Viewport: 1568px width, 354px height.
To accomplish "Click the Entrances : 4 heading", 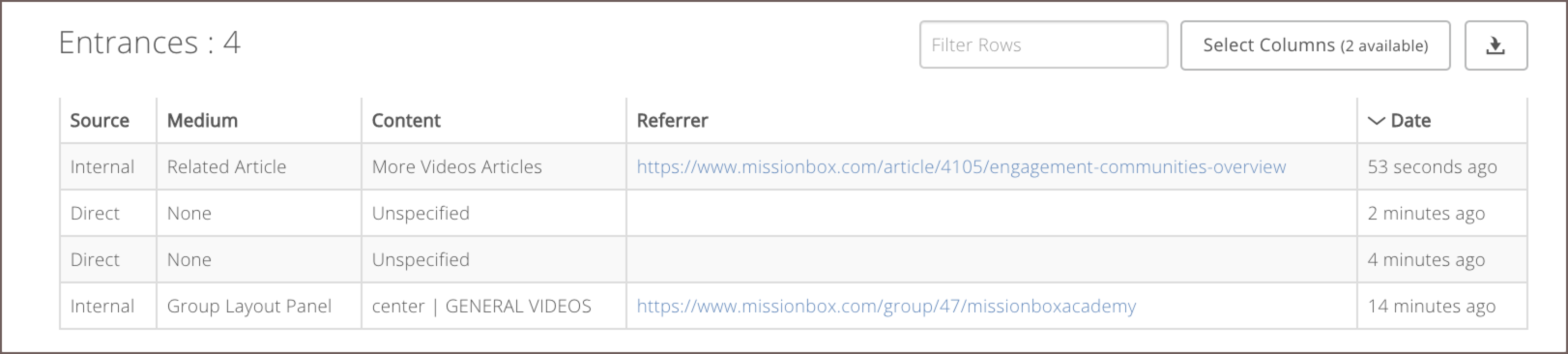I will click(x=149, y=44).
